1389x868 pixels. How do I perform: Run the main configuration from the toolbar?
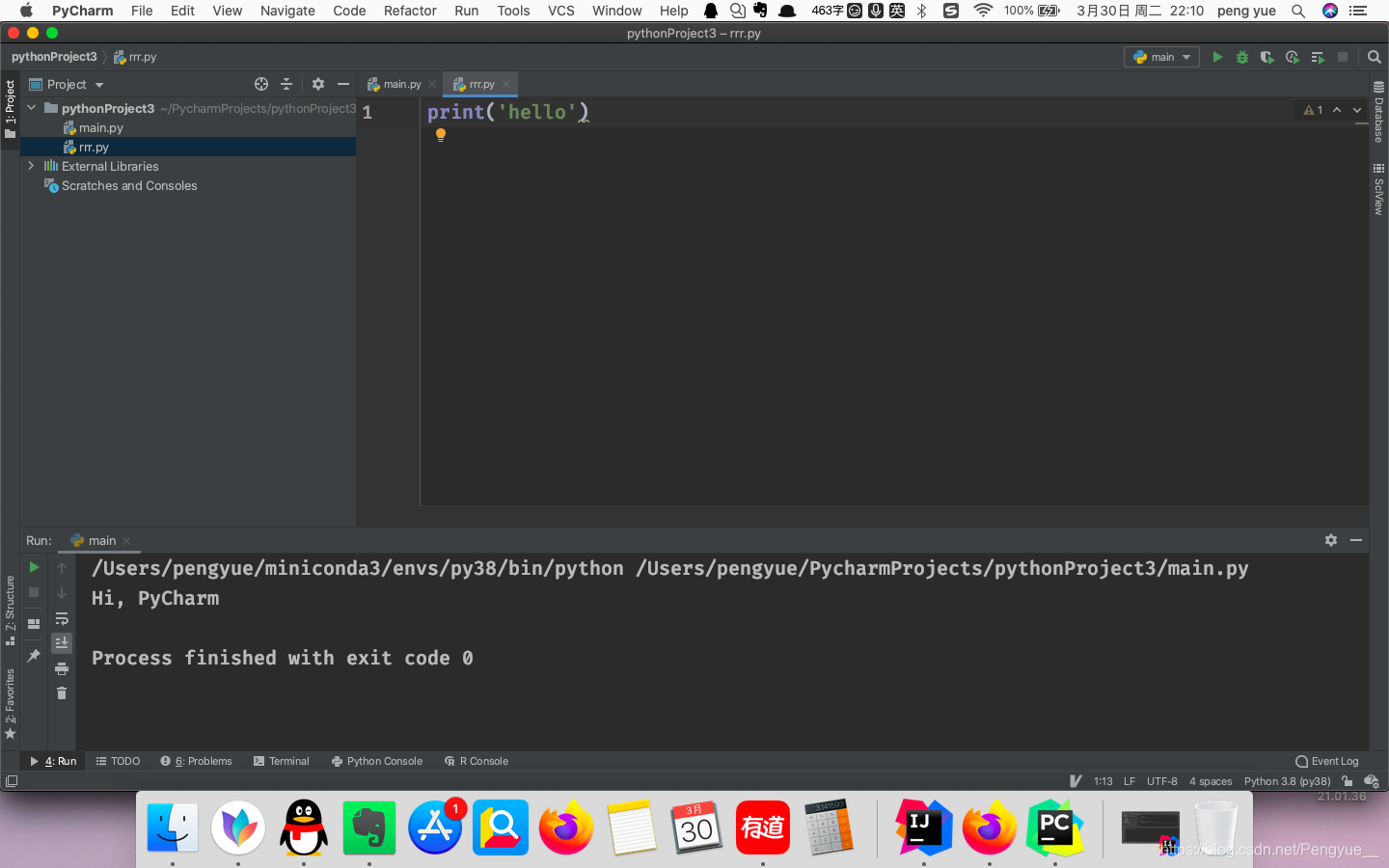1217,57
